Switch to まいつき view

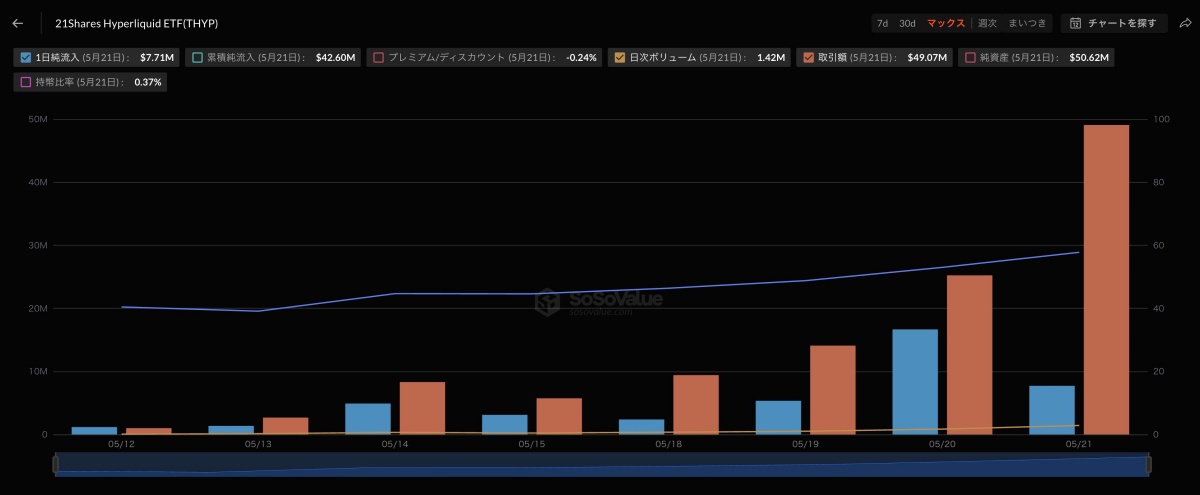click(1027, 23)
